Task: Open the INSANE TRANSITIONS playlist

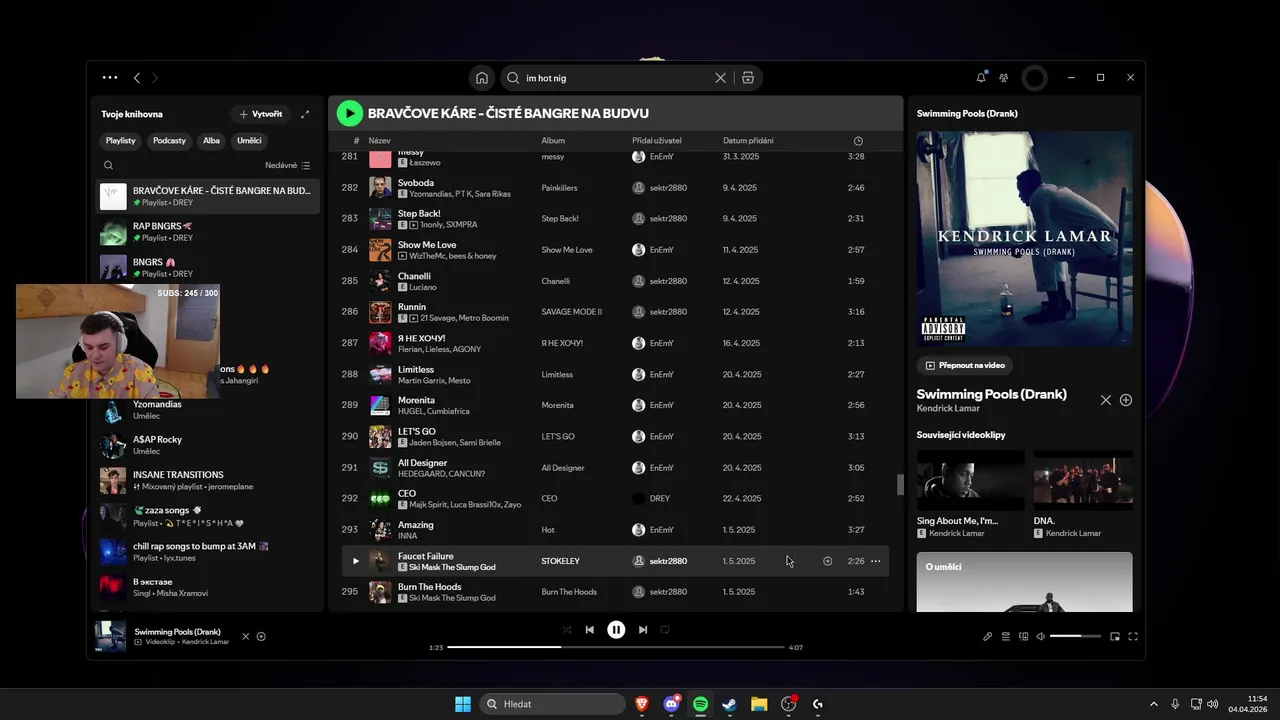Action: (208, 480)
